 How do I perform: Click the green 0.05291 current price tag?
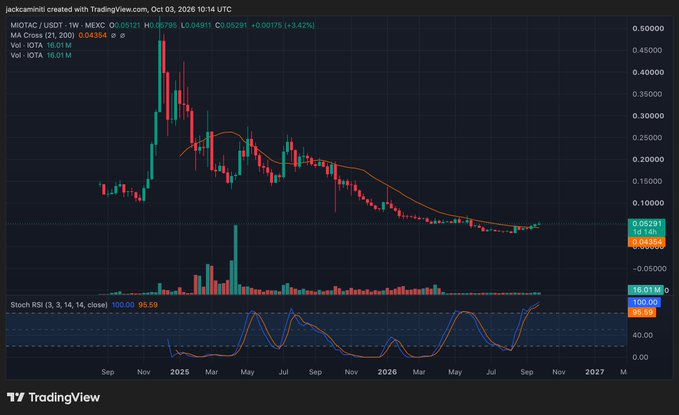point(647,224)
